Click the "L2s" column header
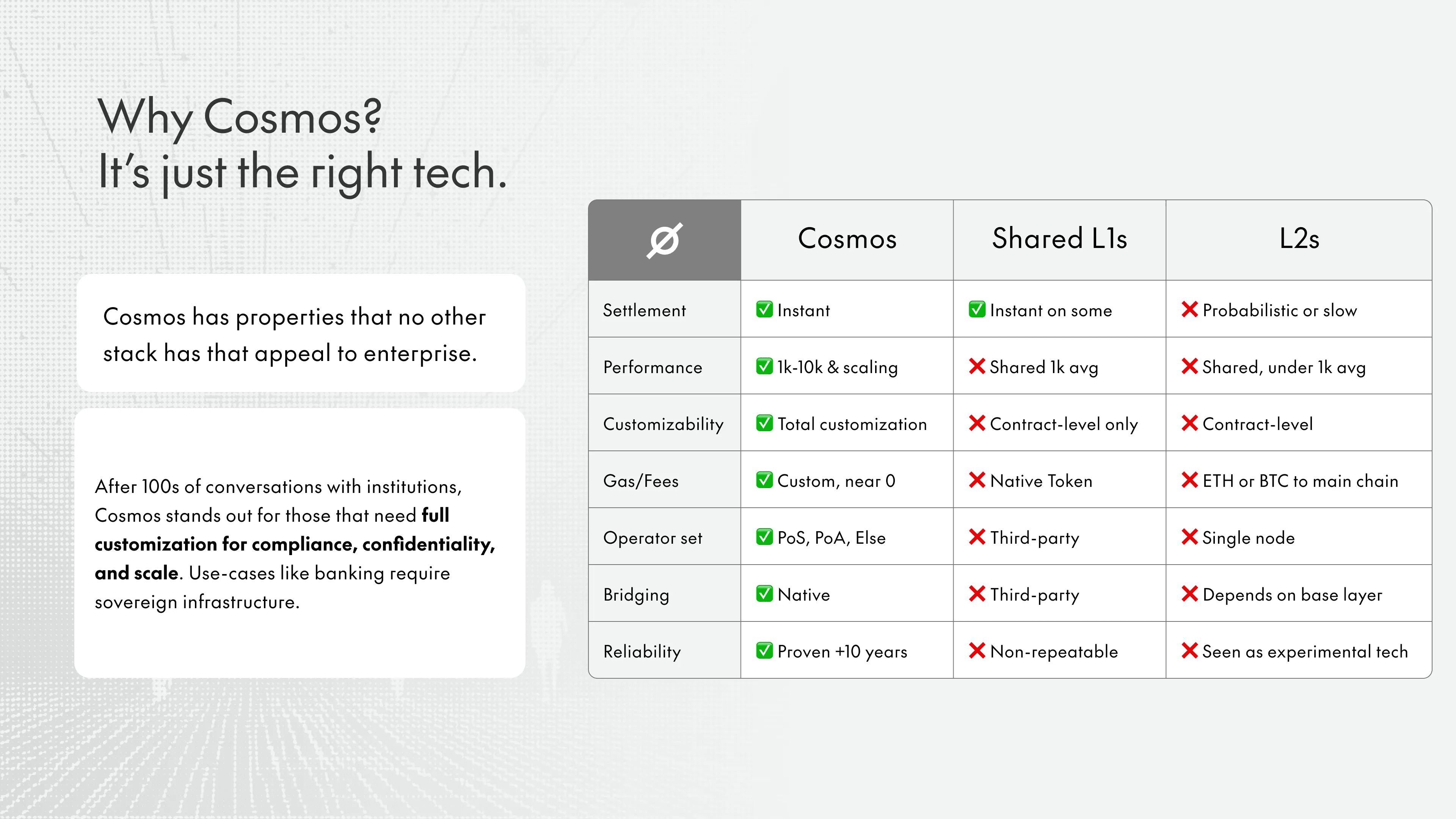 point(1299,238)
